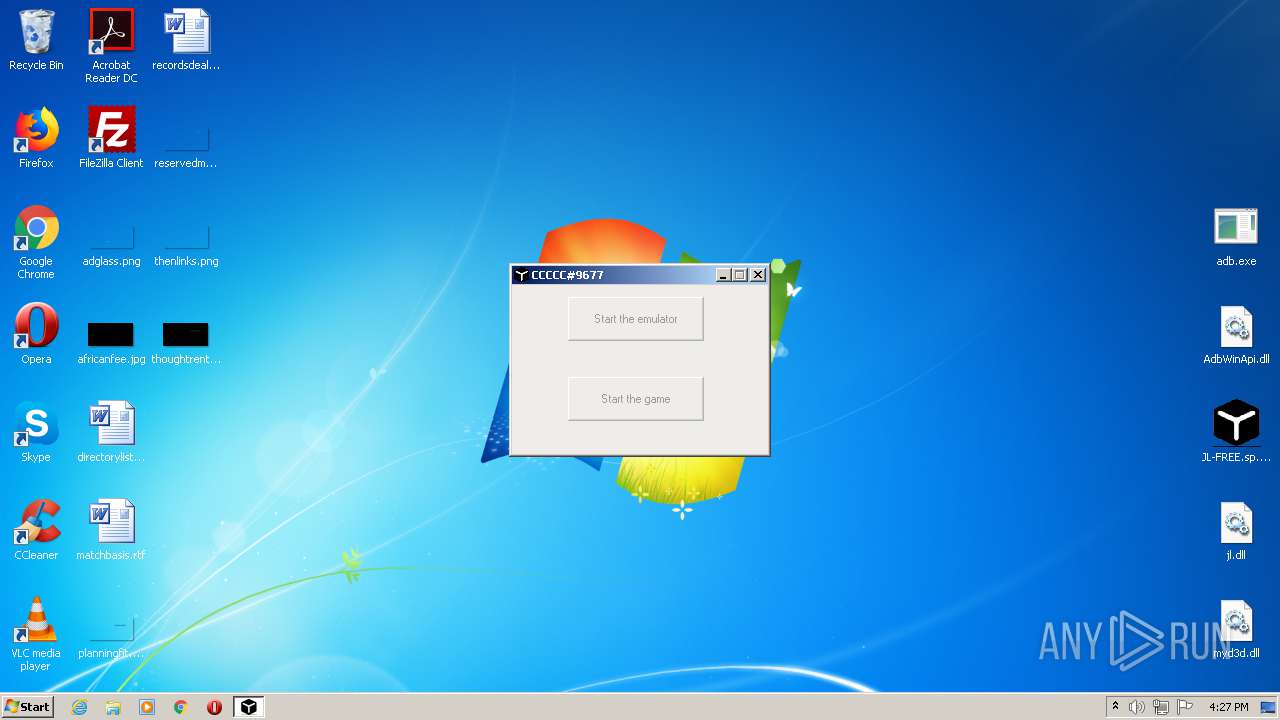Viewport: 1280px width, 720px height.
Task: Click the Start the emulator button
Action: click(x=636, y=319)
